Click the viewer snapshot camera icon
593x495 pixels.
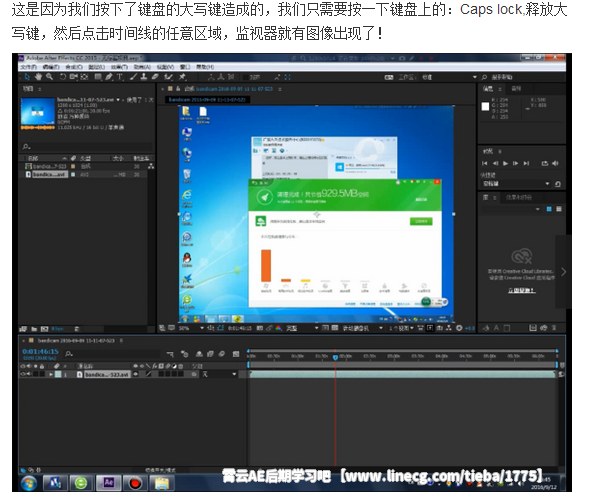point(259,328)
